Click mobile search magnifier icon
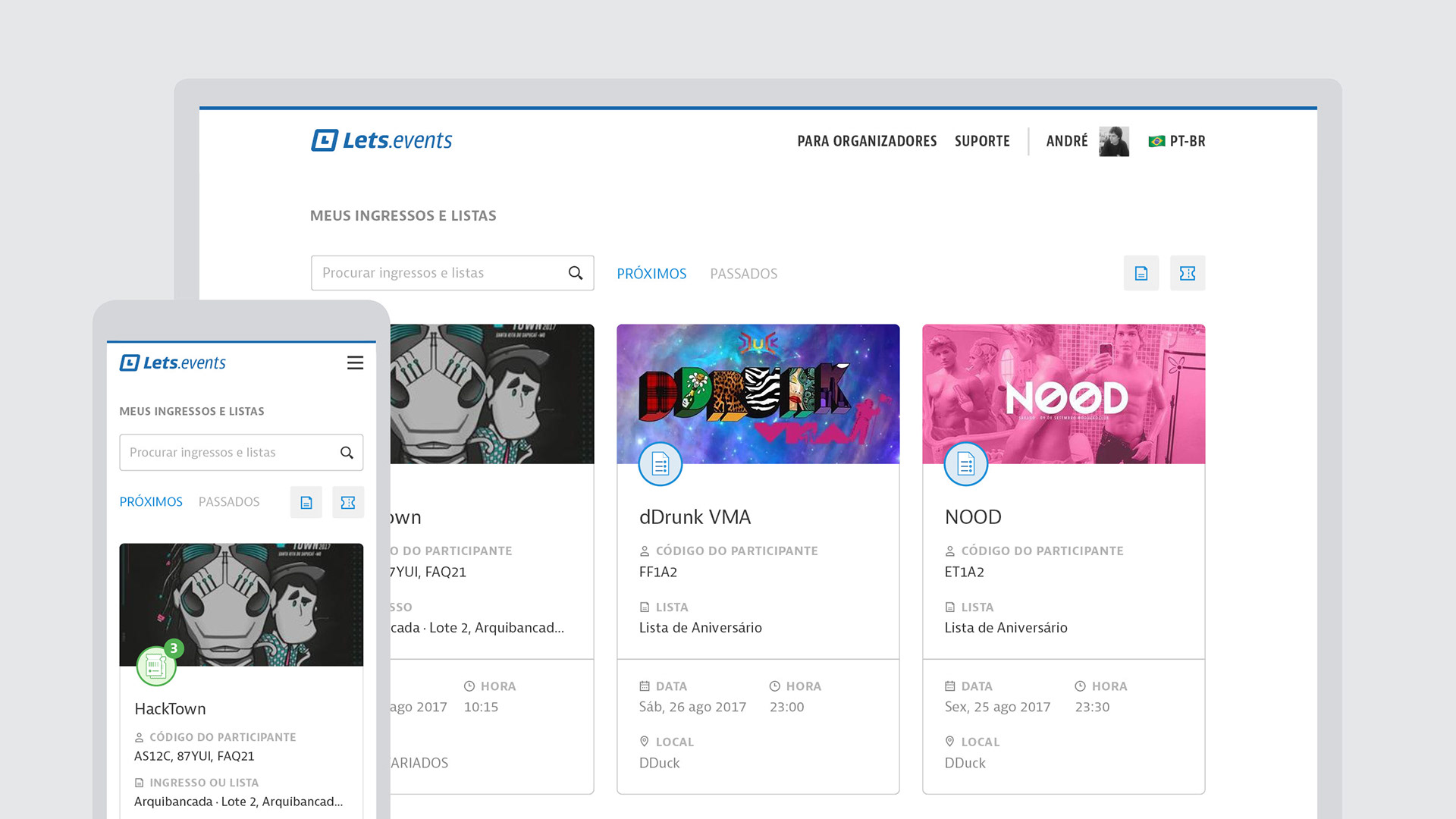1456x819 pixels. point(347,453)
